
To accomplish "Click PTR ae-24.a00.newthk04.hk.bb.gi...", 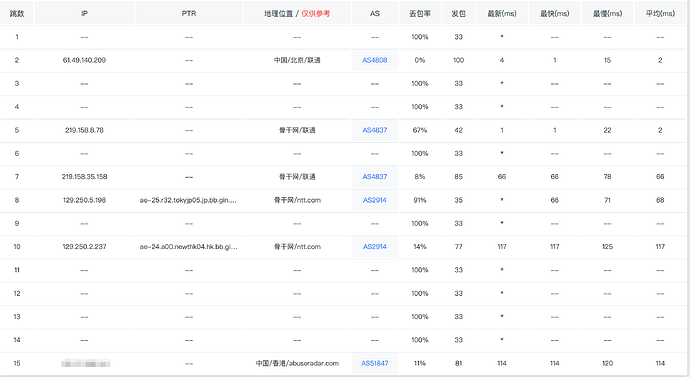I will pyautogui.click(x=188, y=247).
